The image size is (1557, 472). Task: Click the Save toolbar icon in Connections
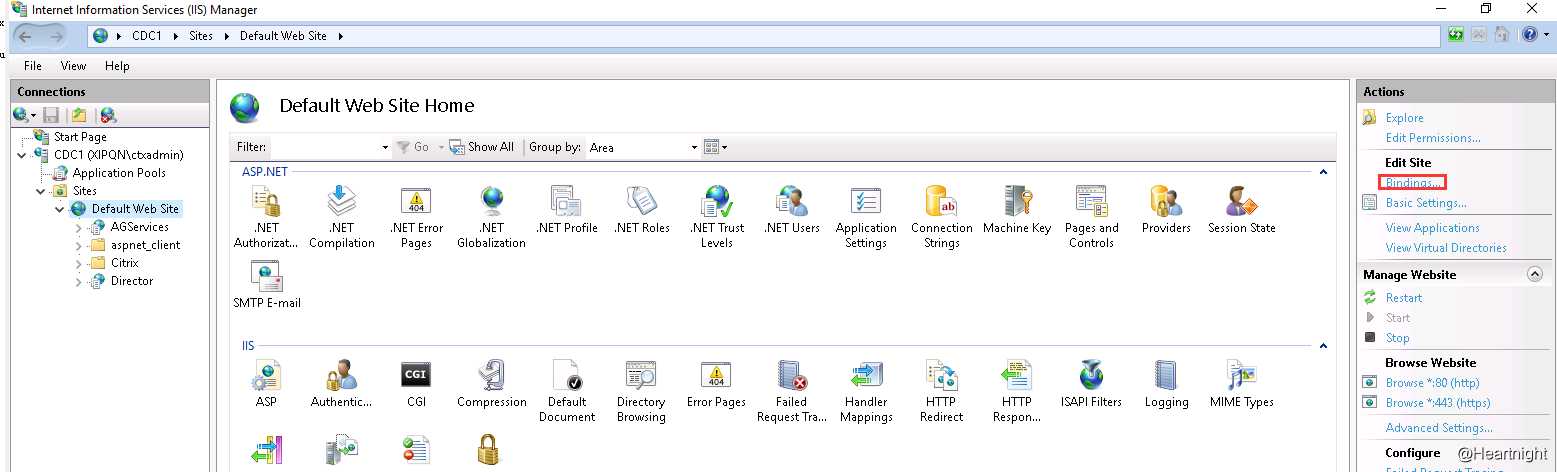51,116
